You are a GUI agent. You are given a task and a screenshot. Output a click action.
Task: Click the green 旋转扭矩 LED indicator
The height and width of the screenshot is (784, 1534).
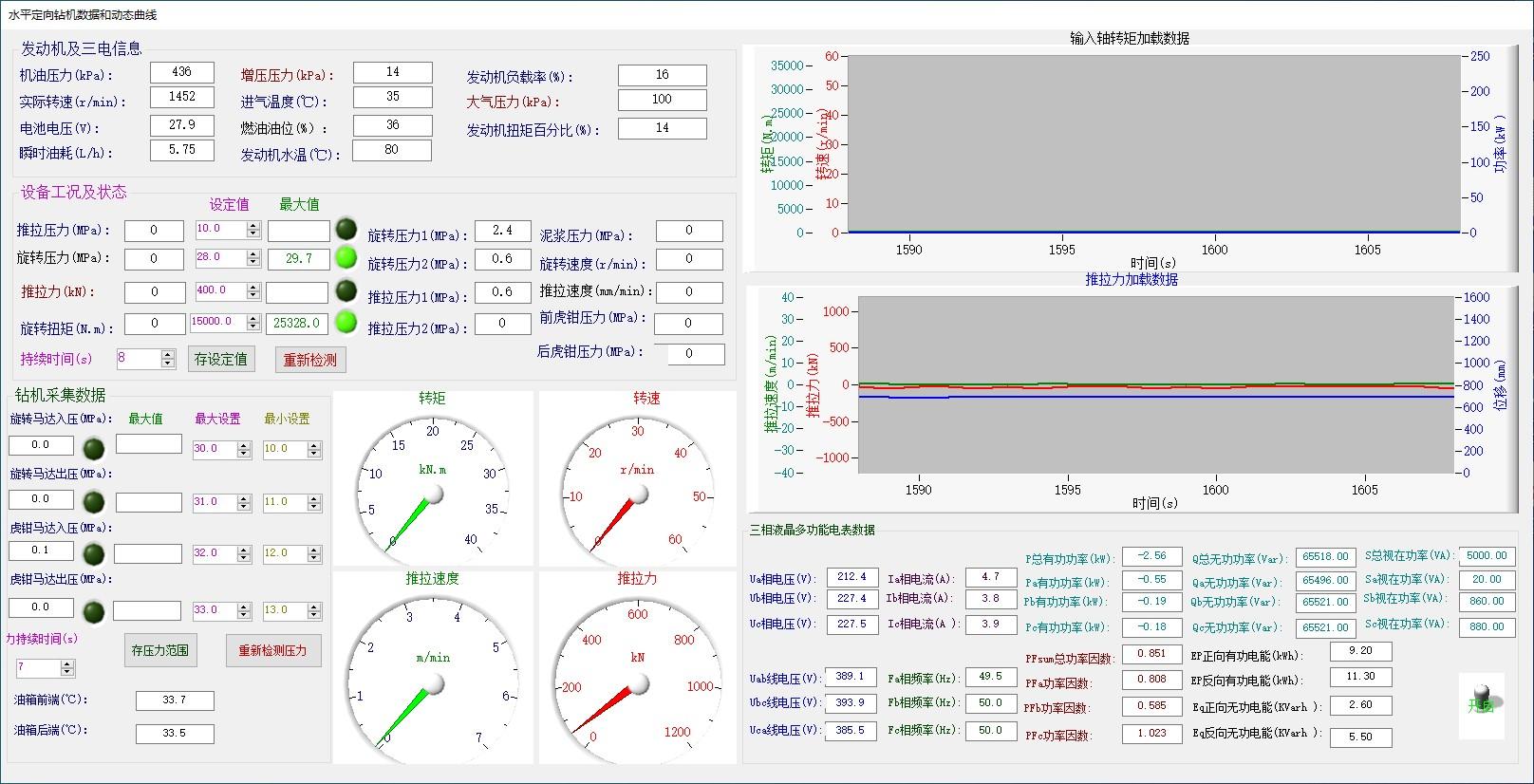[346, 323]
